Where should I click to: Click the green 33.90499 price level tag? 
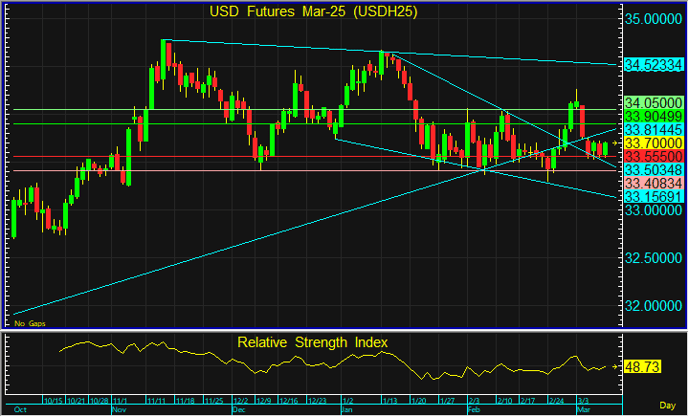tap(654, 116)
